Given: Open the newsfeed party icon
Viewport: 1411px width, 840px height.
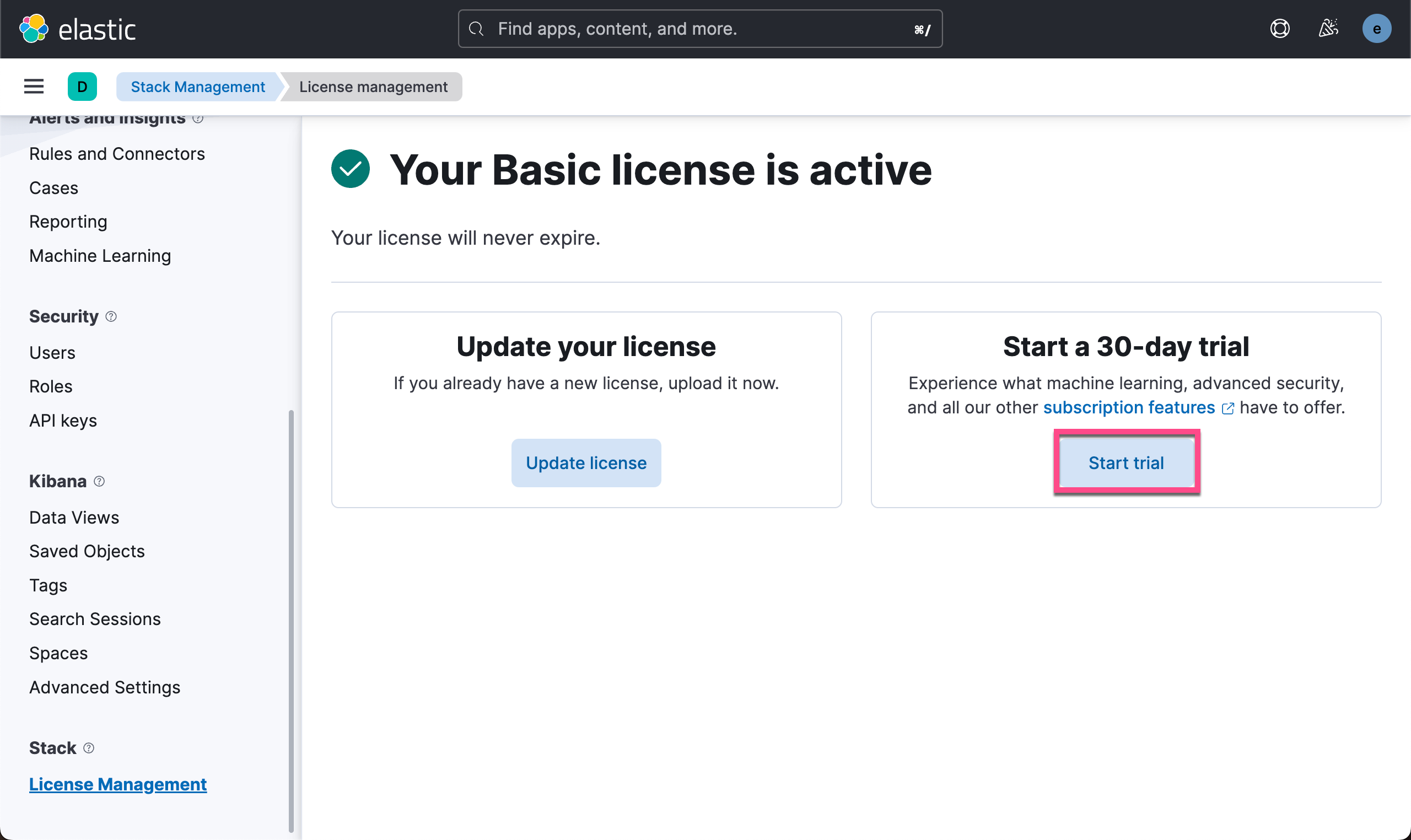Looking at the screenshot, I should [x=1328, y=29].
